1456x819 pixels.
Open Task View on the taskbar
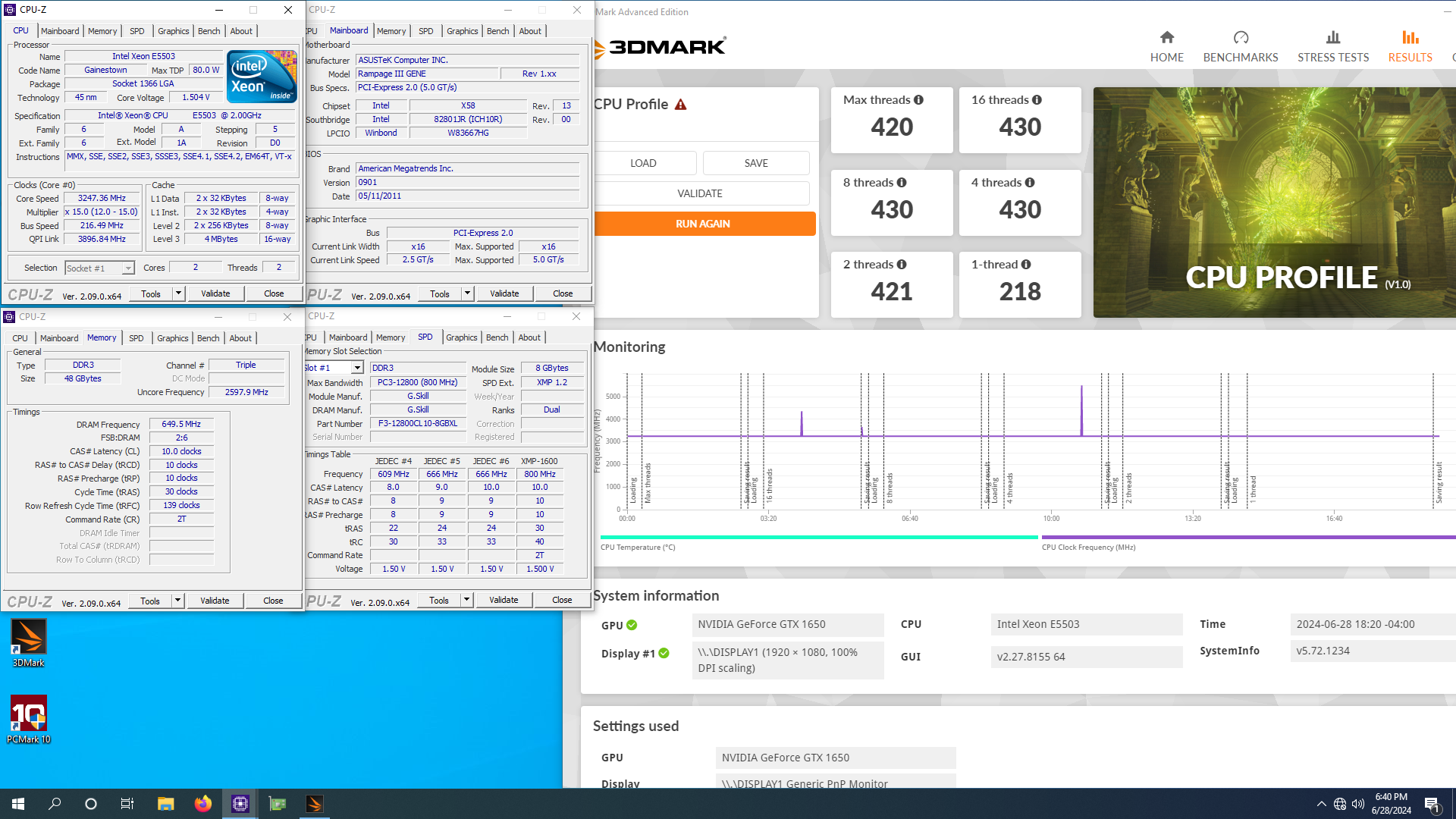click(127, 804)
